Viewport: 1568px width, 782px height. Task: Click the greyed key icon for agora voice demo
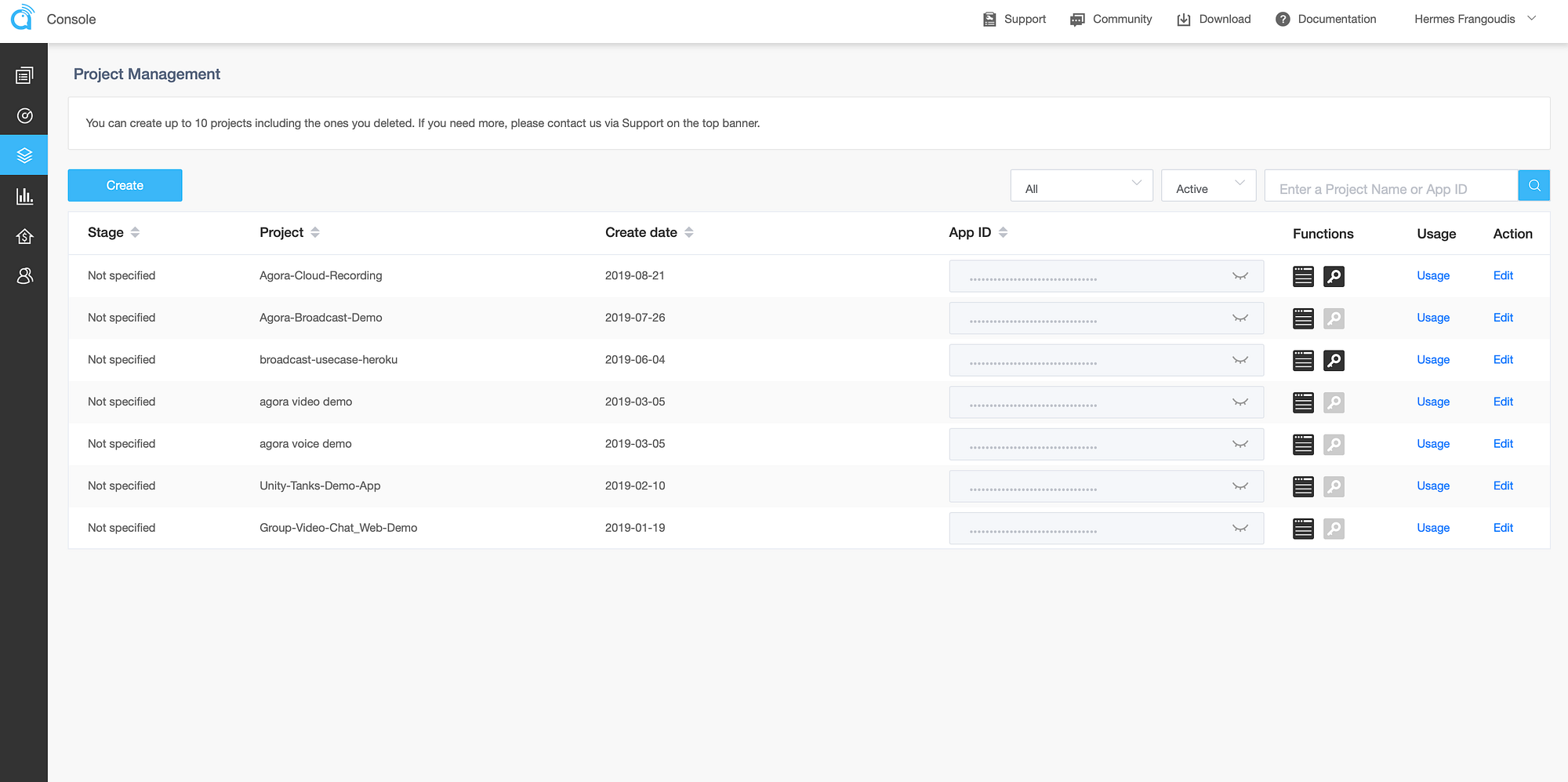coord(1334,445)
